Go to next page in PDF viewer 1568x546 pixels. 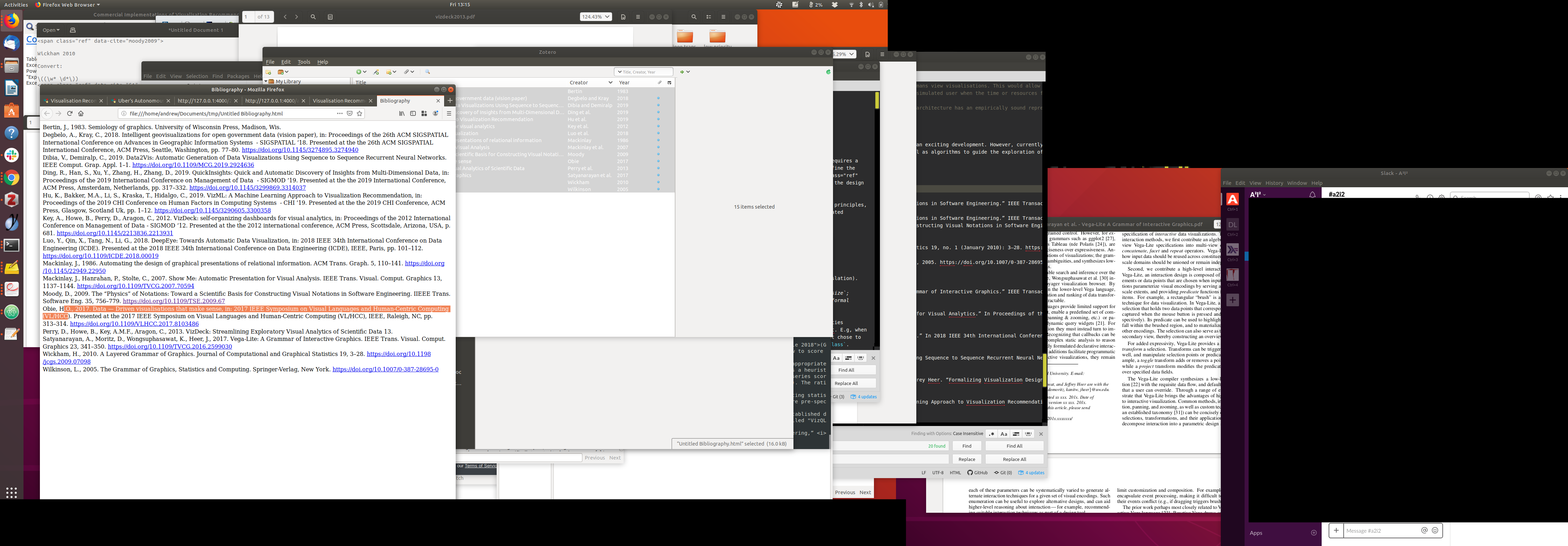pos(296,17)
